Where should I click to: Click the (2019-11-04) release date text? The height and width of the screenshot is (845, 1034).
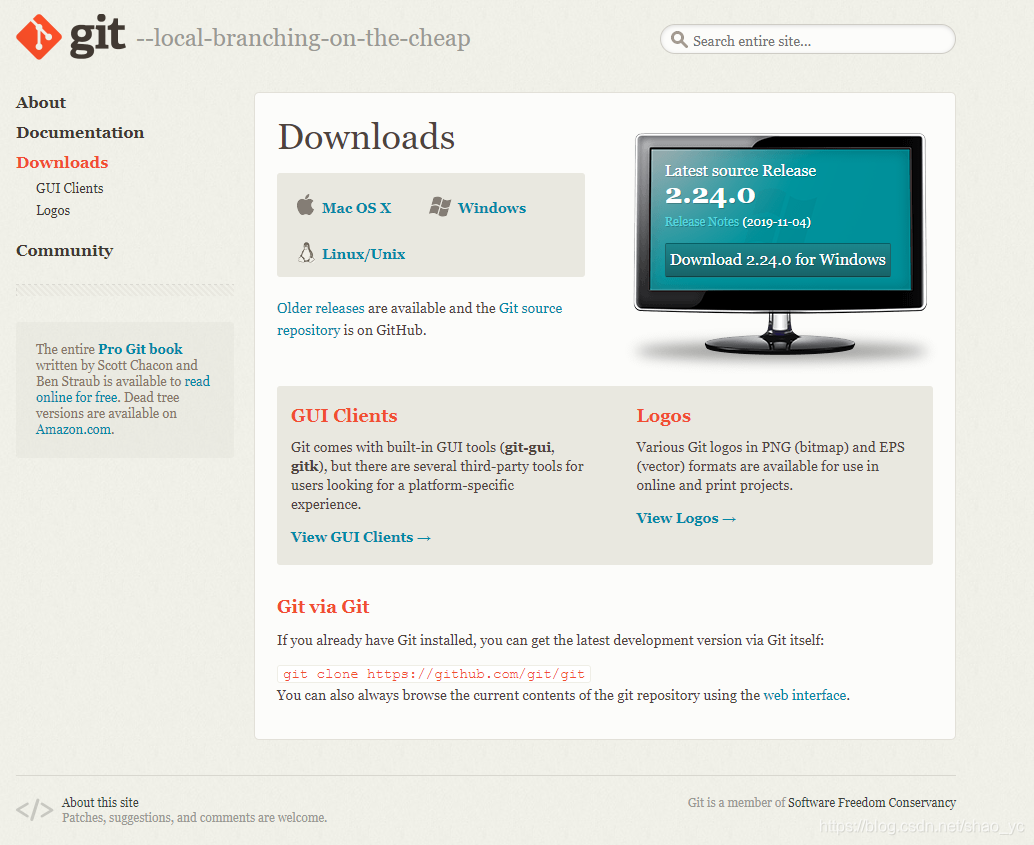click(x=776, y=222)
